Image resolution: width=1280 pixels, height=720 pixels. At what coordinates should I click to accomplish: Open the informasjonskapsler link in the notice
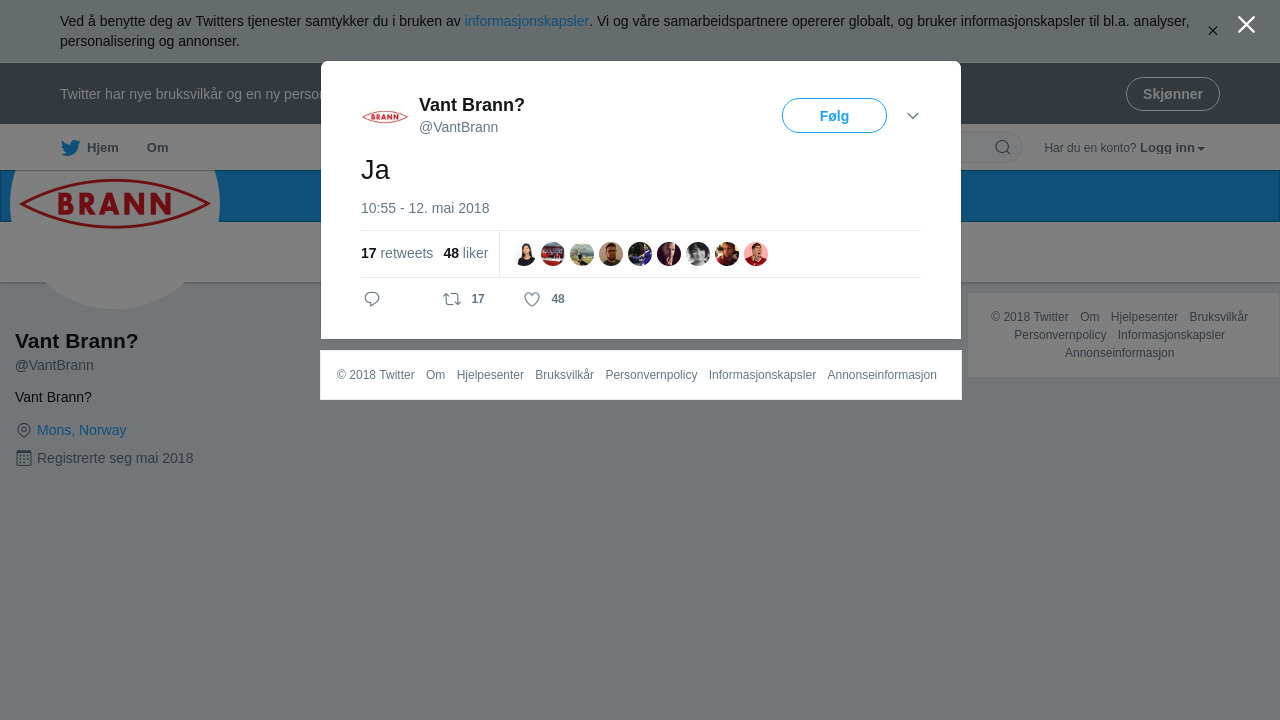(x=527, y=21)
